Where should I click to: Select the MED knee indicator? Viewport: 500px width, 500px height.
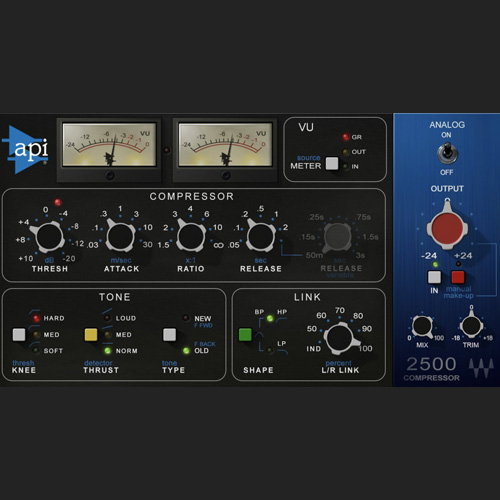tap(36, 334)
